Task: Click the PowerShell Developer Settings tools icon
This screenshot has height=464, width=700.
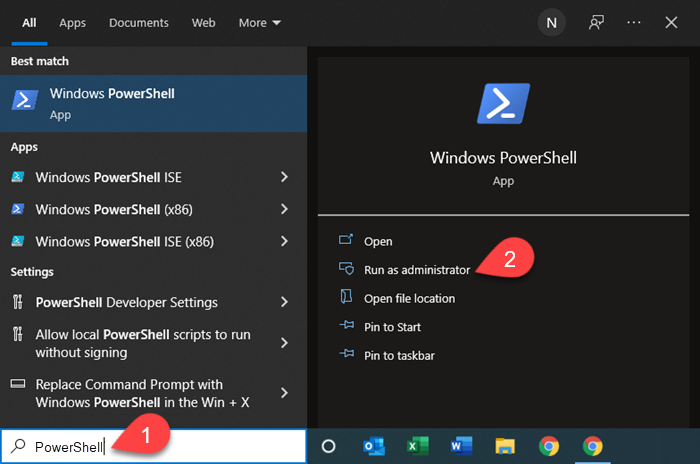Action: 17,302
